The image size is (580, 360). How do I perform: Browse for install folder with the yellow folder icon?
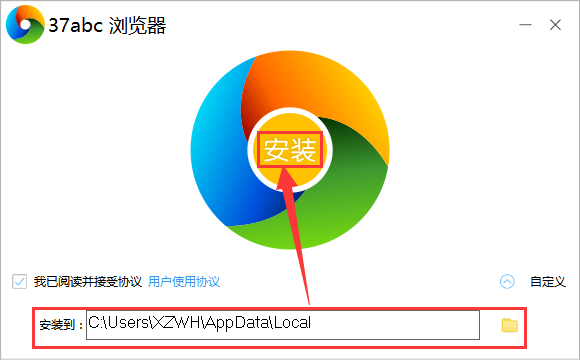[510, 325]
